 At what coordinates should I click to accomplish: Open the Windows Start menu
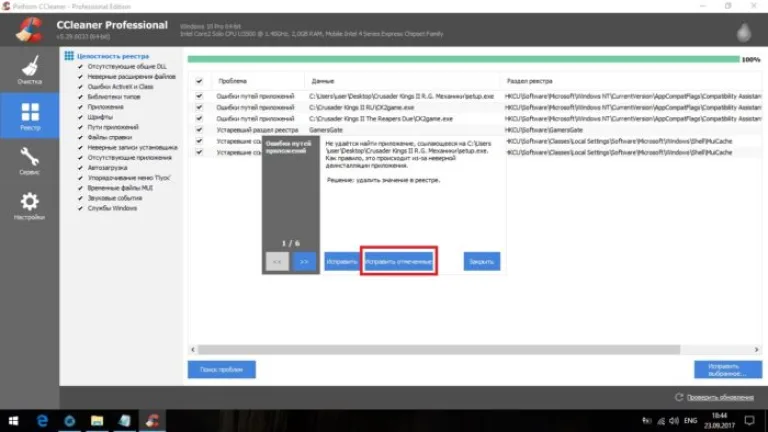(13, 421)
